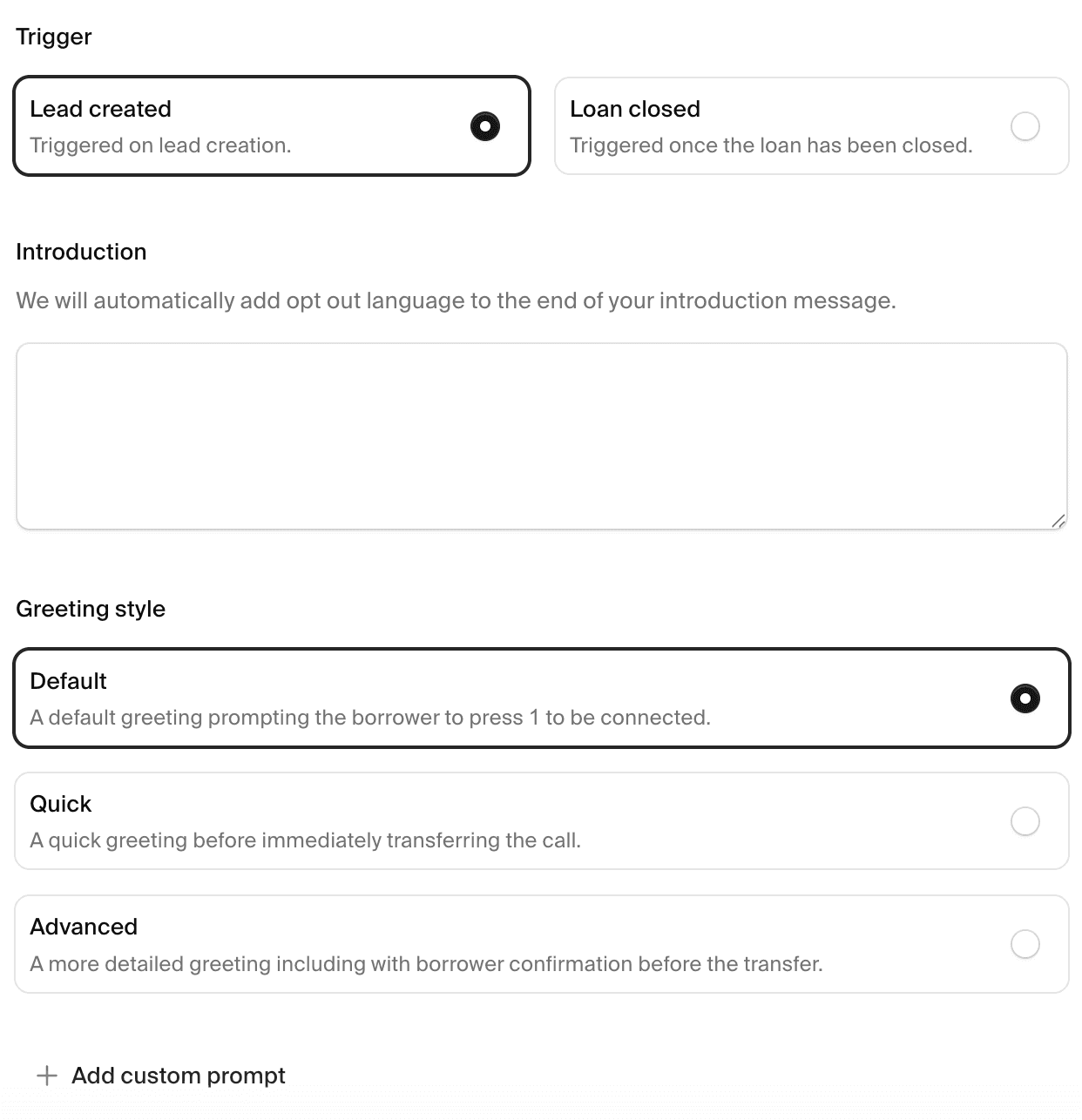
Task: Click the textarea resize handle
Action: tap(1059, 521)
